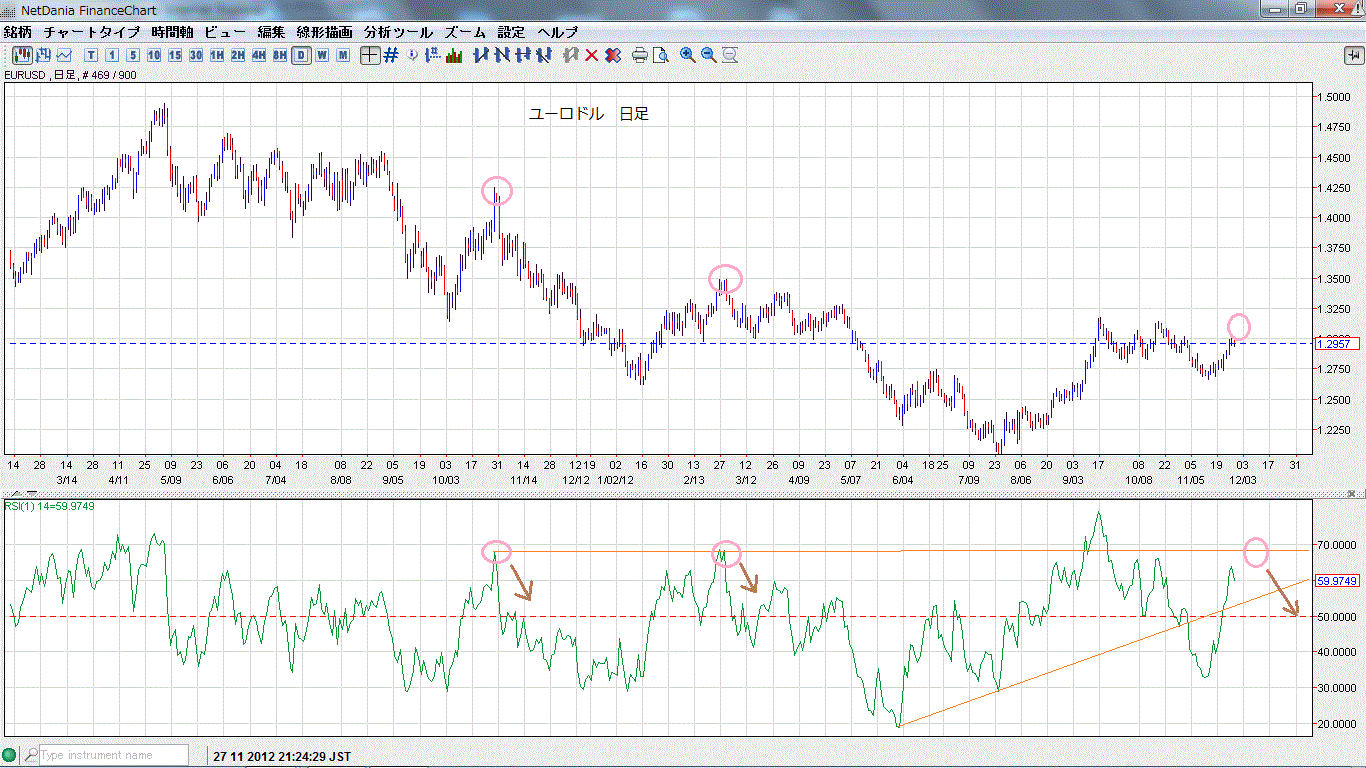Click the 1.5000 price axis label
The image size is (1366, 768).
1335,97
